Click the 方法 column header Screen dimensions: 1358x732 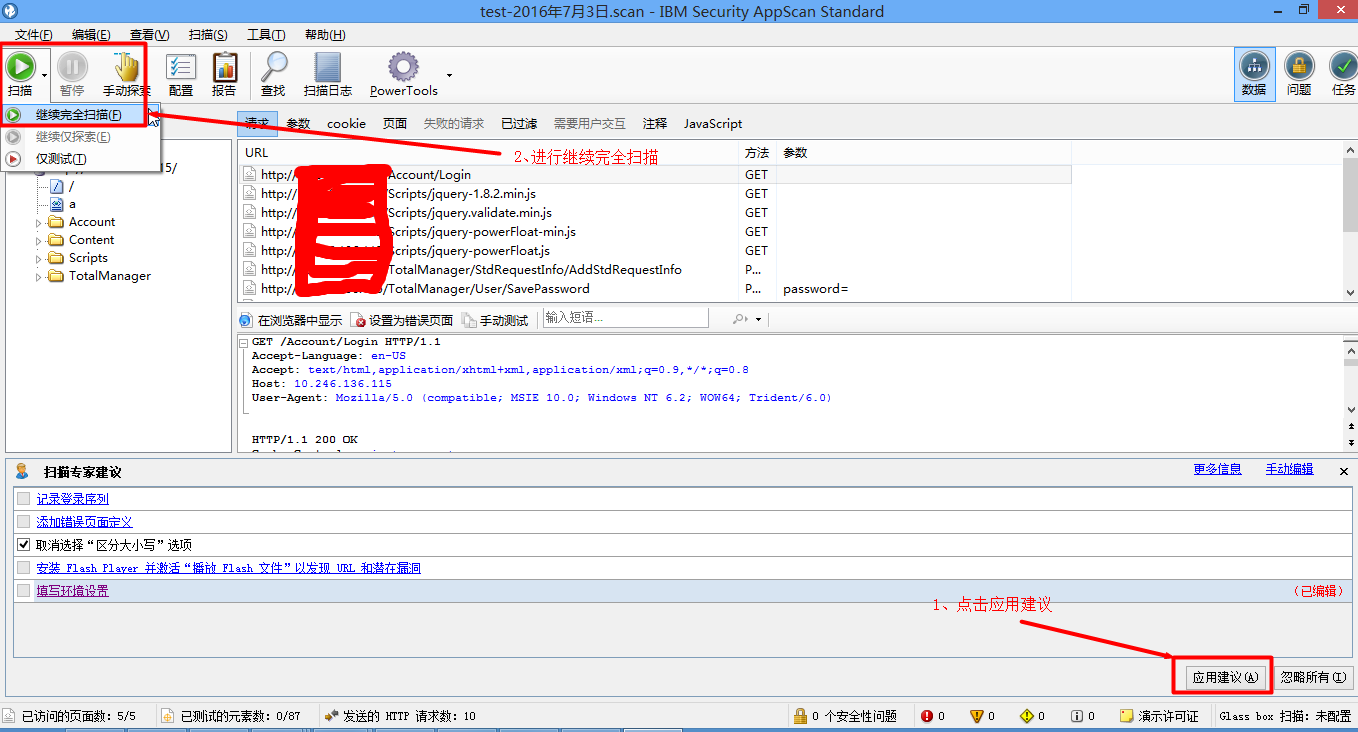(757, 153)
